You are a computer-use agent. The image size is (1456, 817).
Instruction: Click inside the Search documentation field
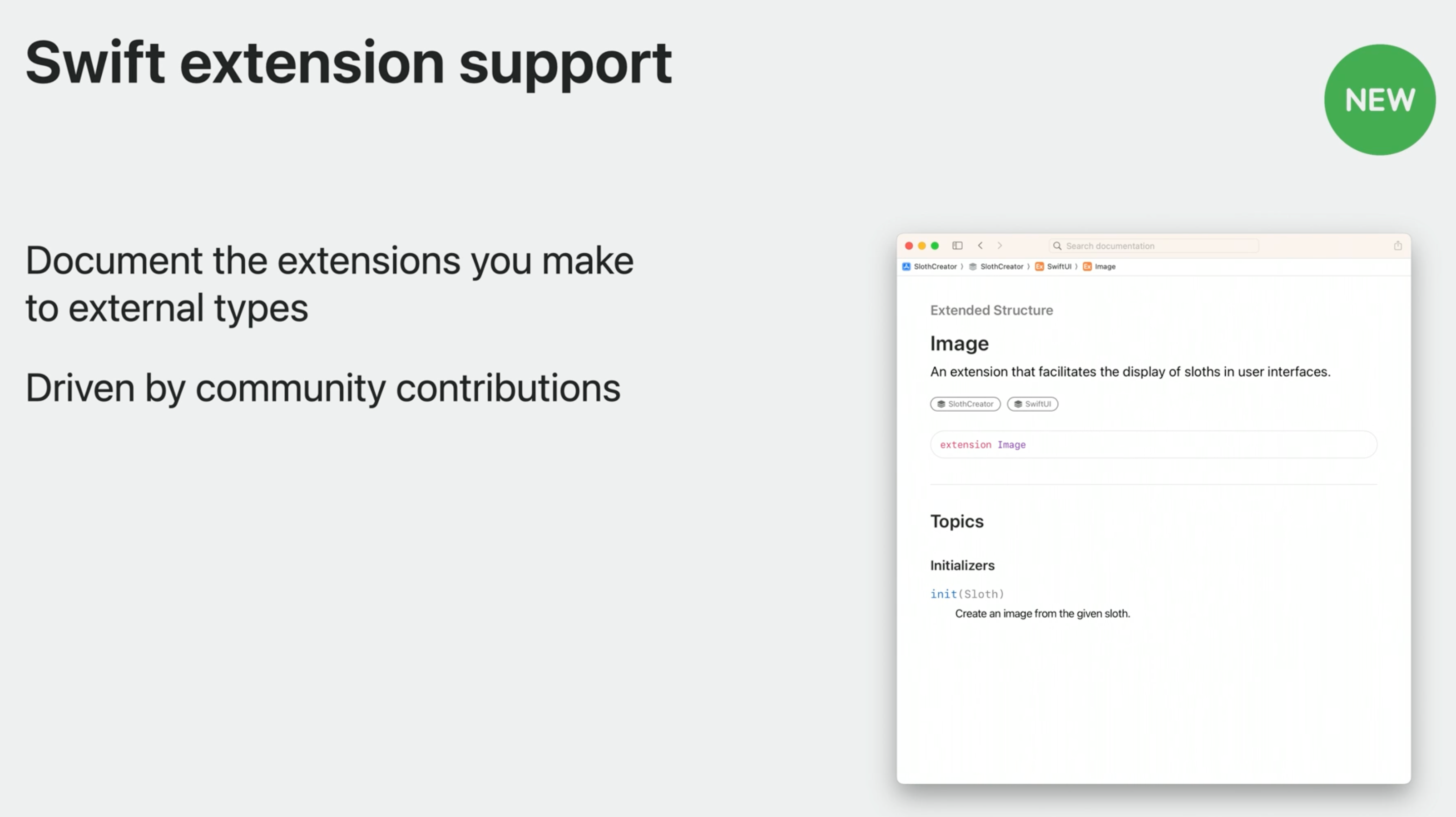pyautogui.click(x=1153, y=246)
